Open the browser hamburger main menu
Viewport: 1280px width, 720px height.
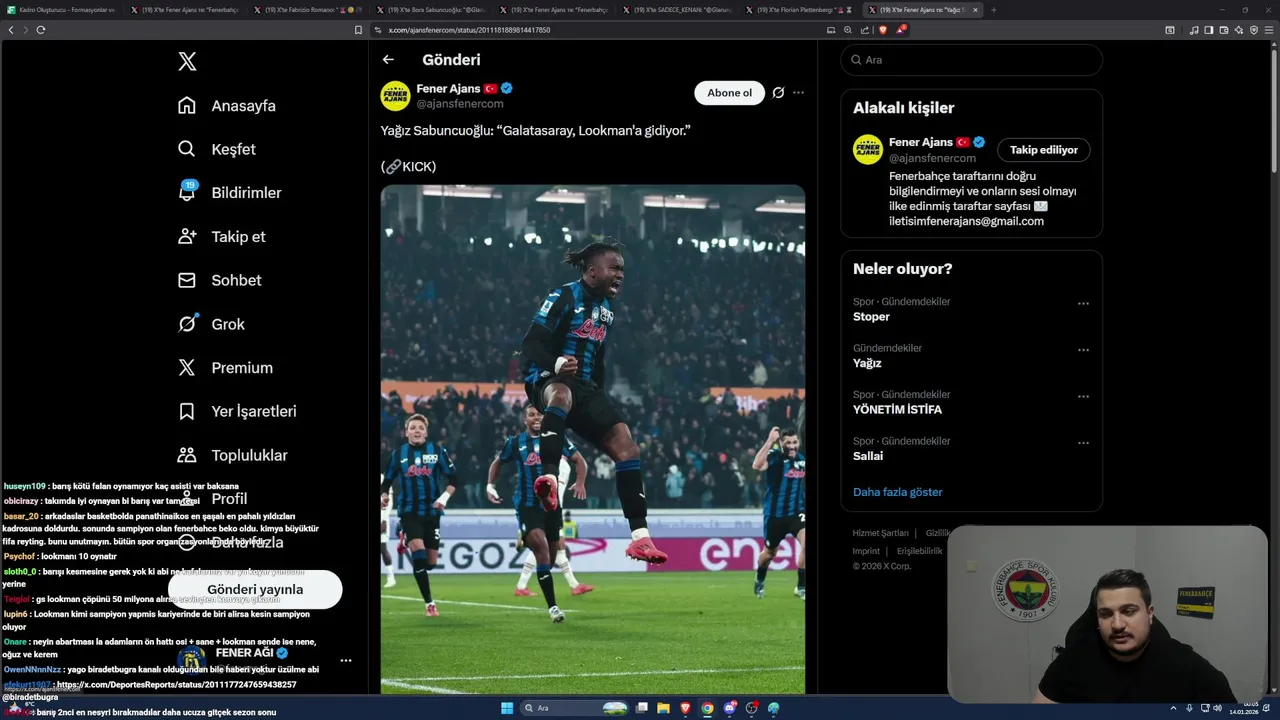coord(1269,30)
